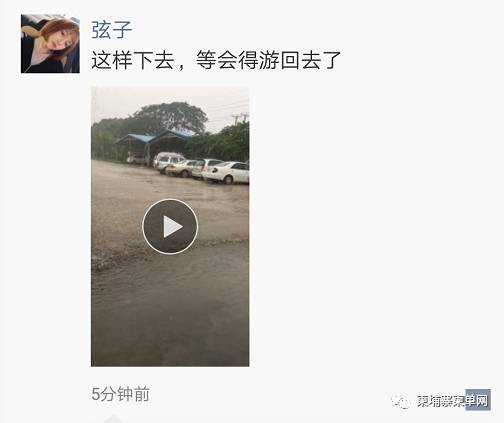
Task: Click the white van under the canopy
Action: click(x=168, y=161)
